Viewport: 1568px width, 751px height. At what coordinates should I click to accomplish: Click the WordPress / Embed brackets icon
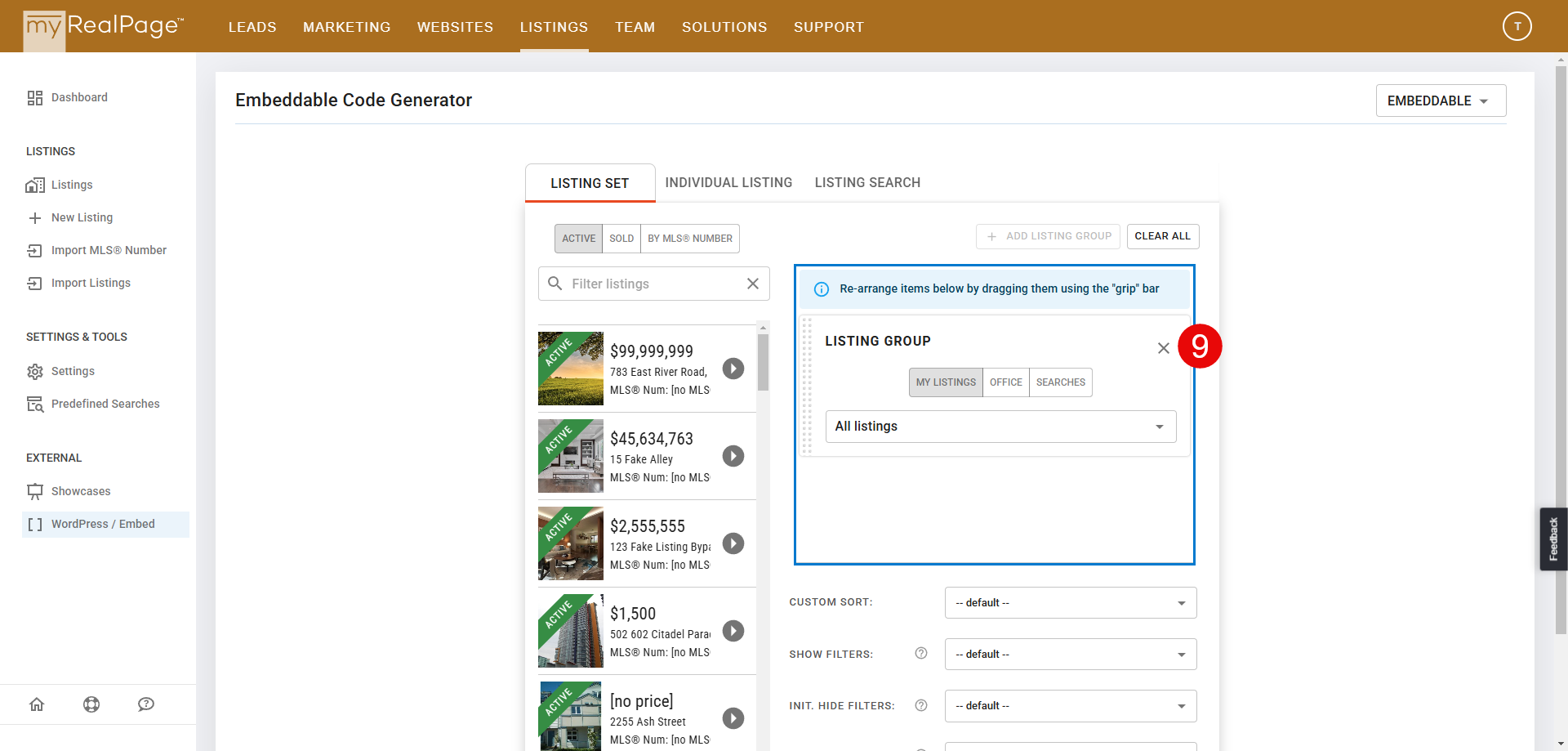35,525
